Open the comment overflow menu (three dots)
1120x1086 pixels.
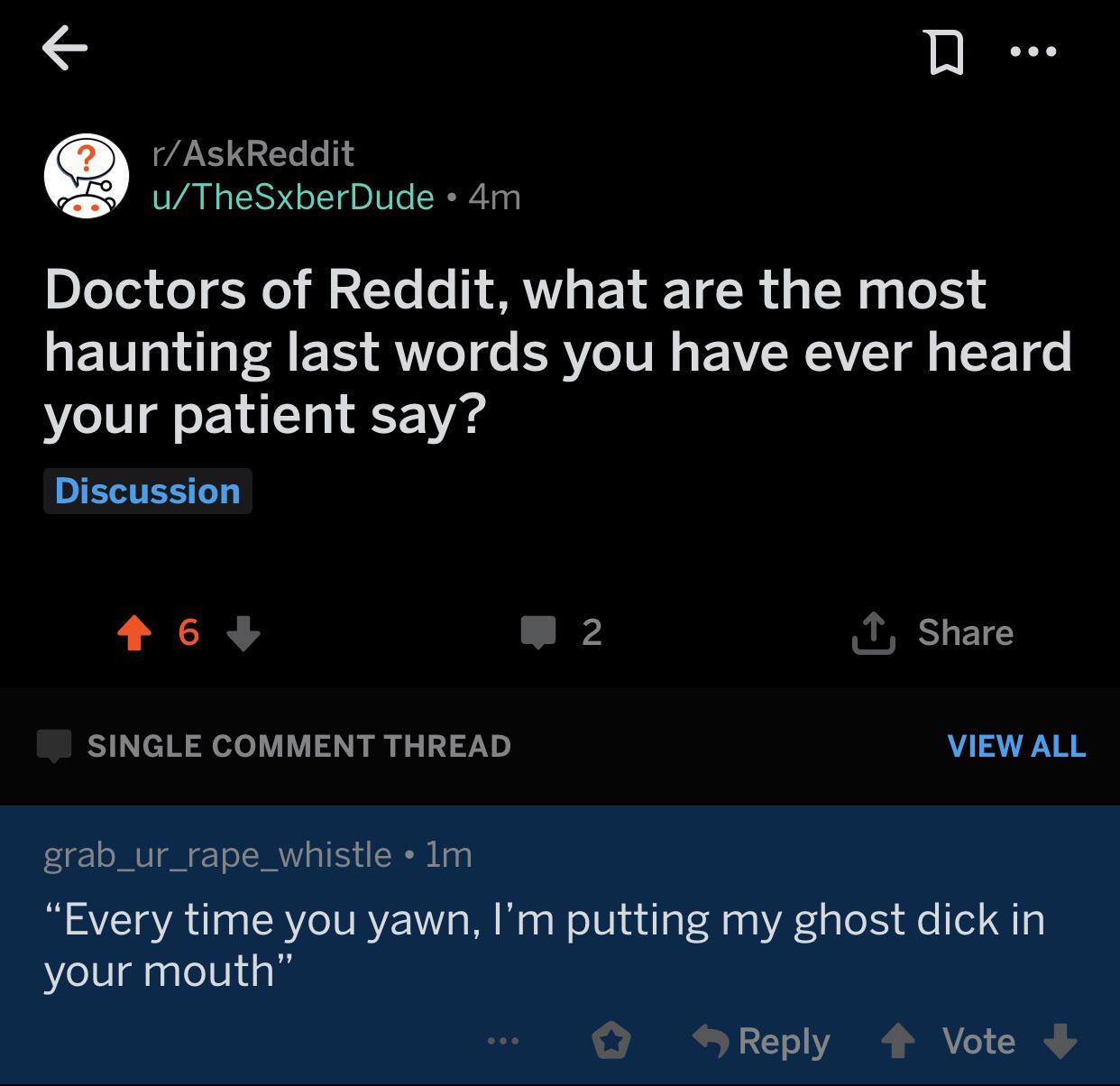tap(501, 1040)
